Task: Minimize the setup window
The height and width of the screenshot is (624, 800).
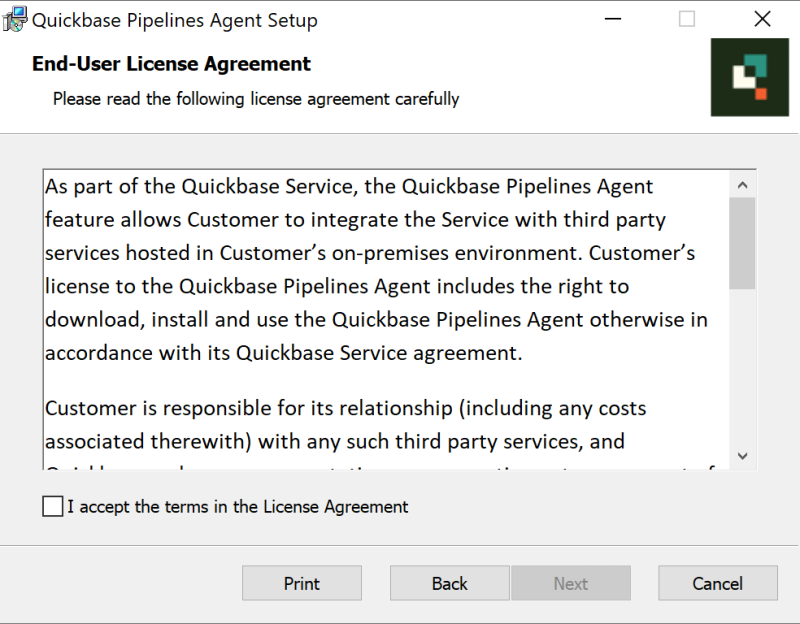Action: pyautogui.click(x=613, y=19)
